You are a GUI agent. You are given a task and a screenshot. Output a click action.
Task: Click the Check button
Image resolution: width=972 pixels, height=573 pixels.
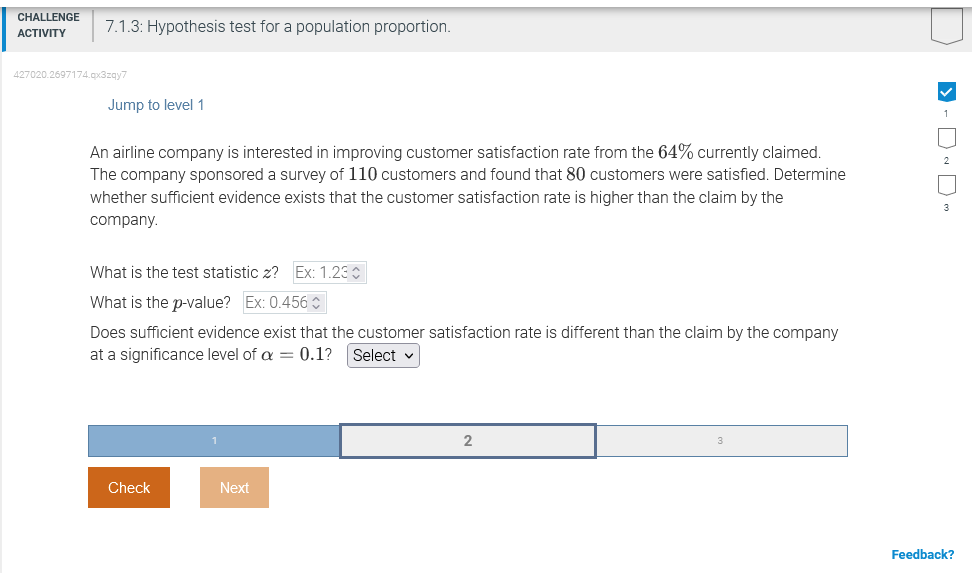pos(129,487)
